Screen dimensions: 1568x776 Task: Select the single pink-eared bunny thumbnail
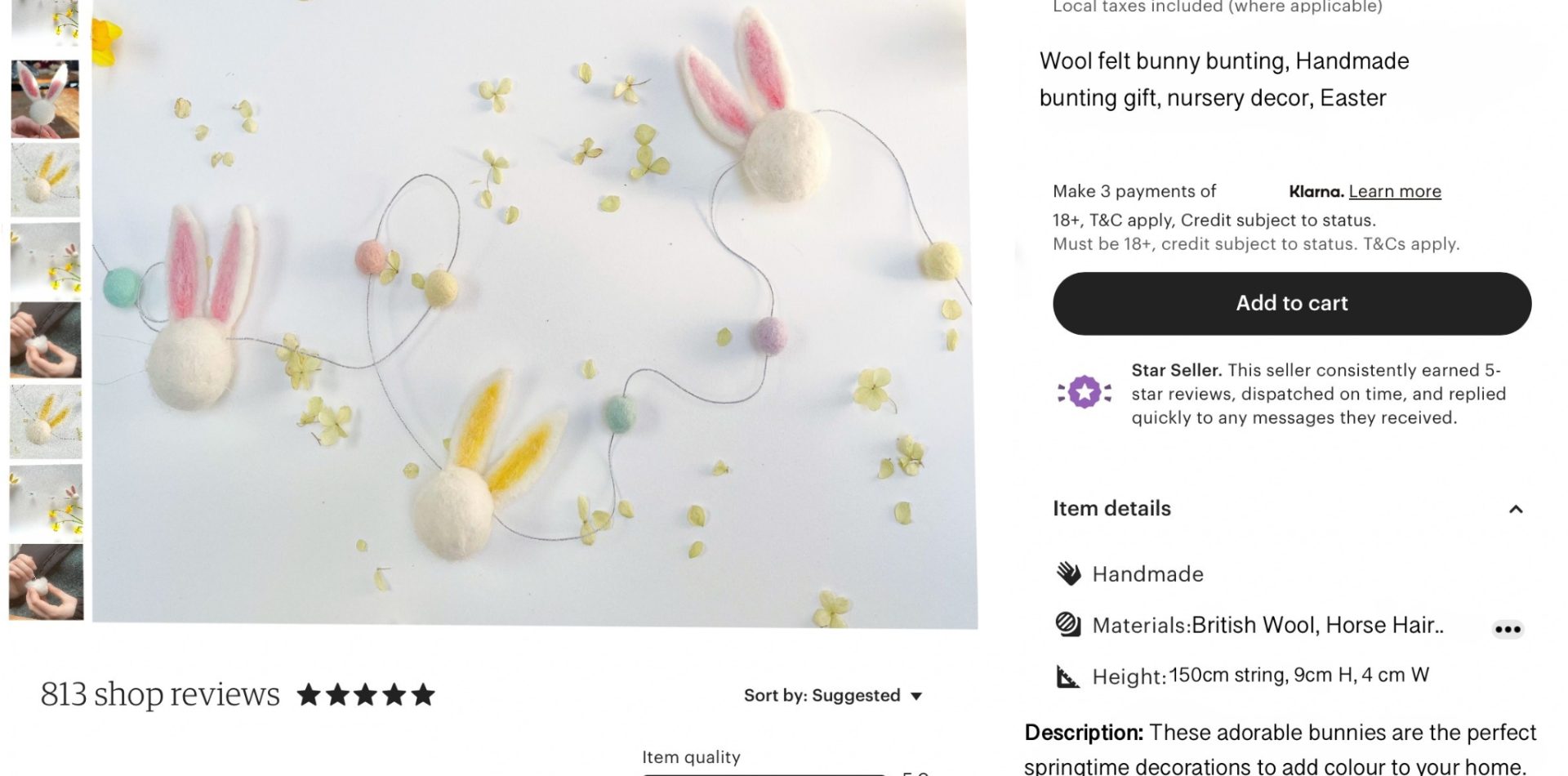coord(45,100)
